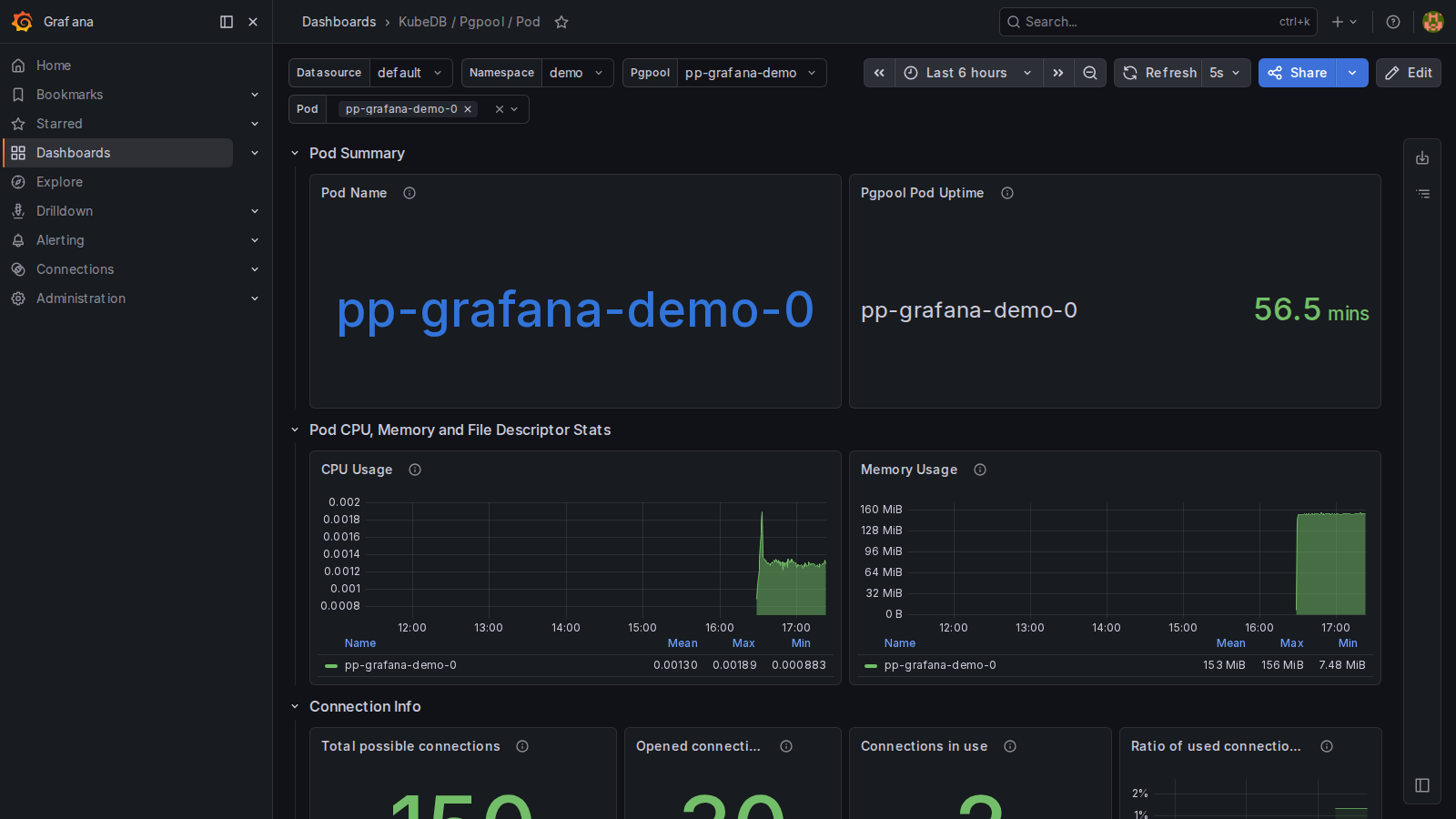Open Drilldown in sidebar
This screenshot has width=1456, height=819.
tap(65, 211)
